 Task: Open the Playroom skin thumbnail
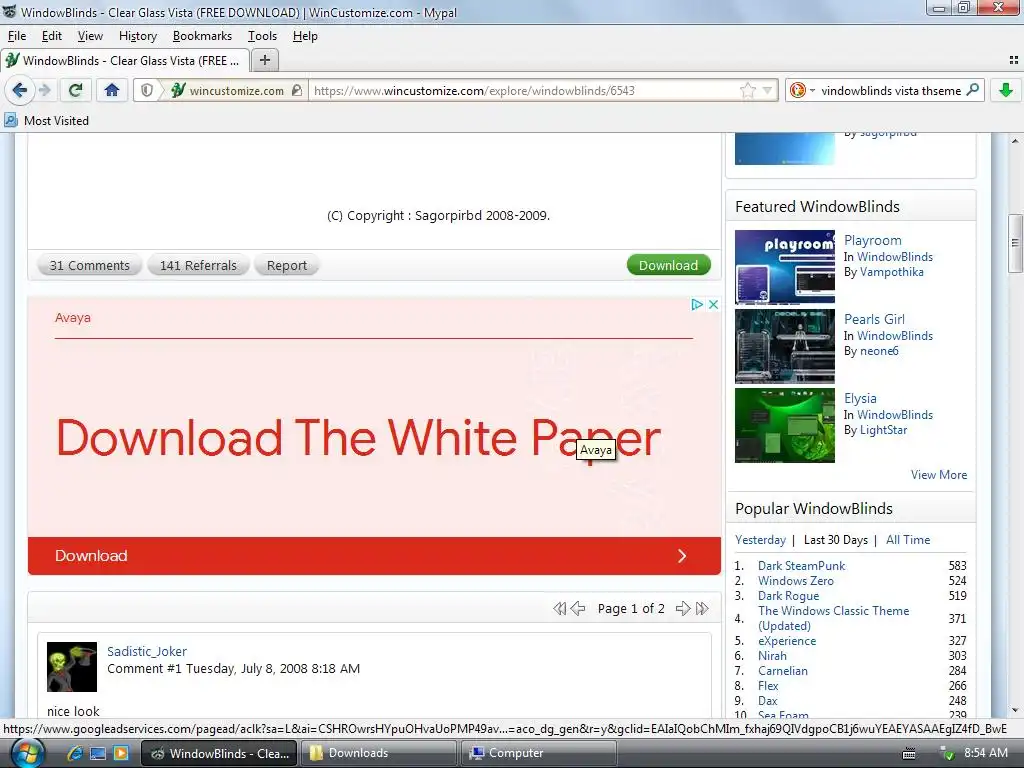click(784, 267)
